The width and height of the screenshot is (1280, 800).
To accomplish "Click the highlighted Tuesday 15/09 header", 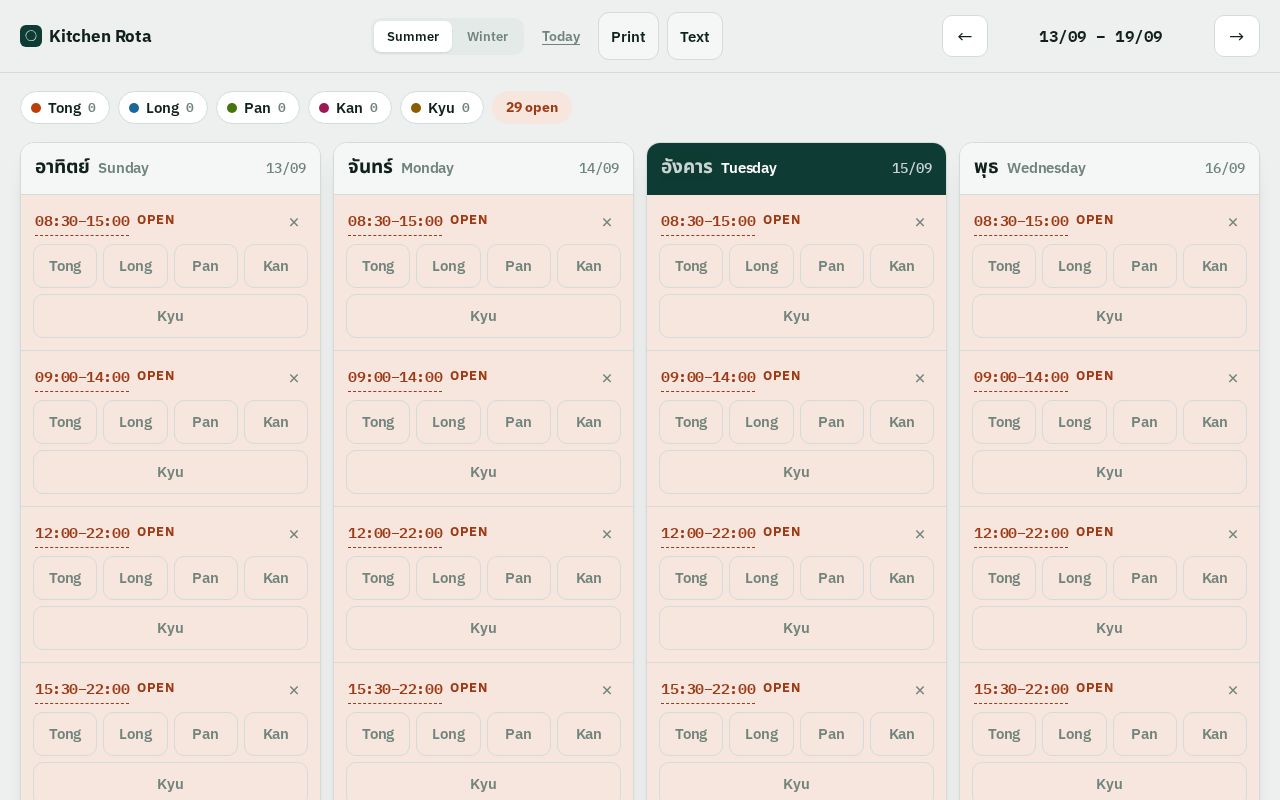I will [x=796, y=168].
